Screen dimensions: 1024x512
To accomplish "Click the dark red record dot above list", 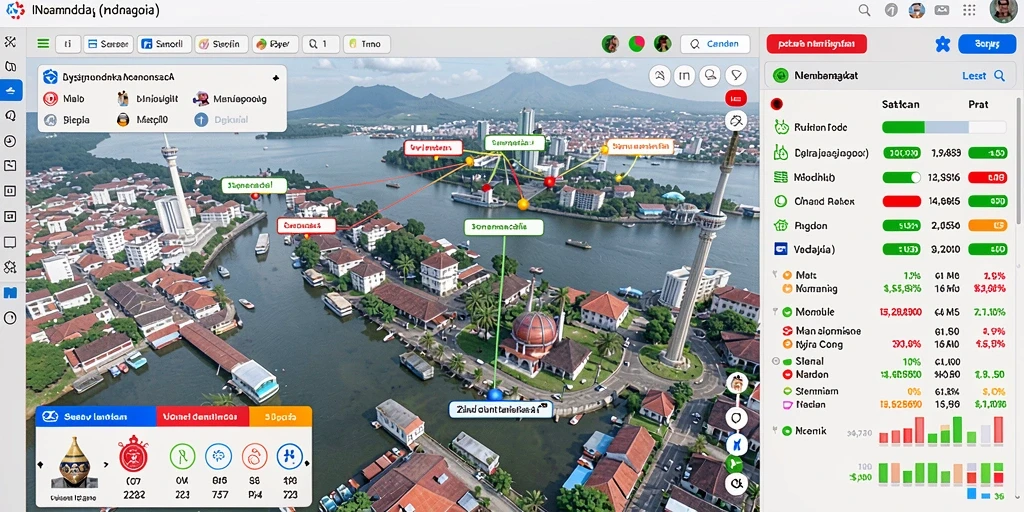I will pyautogui.click(x=776, y=104).
